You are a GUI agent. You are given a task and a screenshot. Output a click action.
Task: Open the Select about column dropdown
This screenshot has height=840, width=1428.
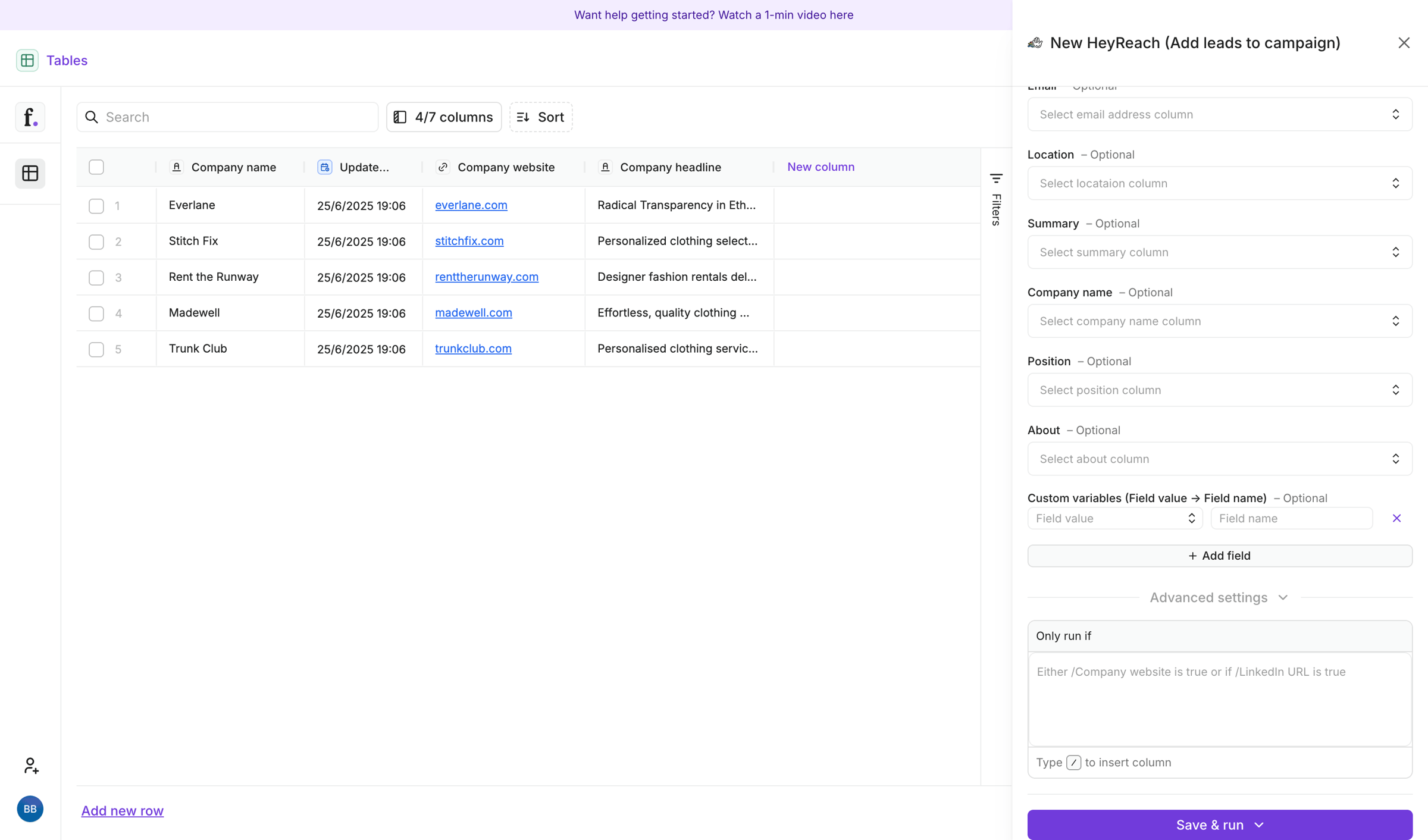coord(1220,459)
